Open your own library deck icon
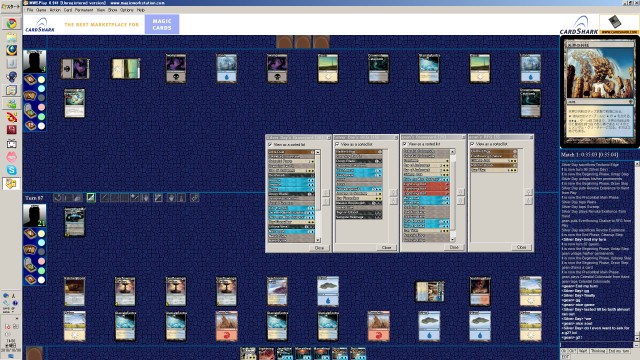Image resolution: width=640 pixels, height=360 pixels. click(x=30, y=234)
